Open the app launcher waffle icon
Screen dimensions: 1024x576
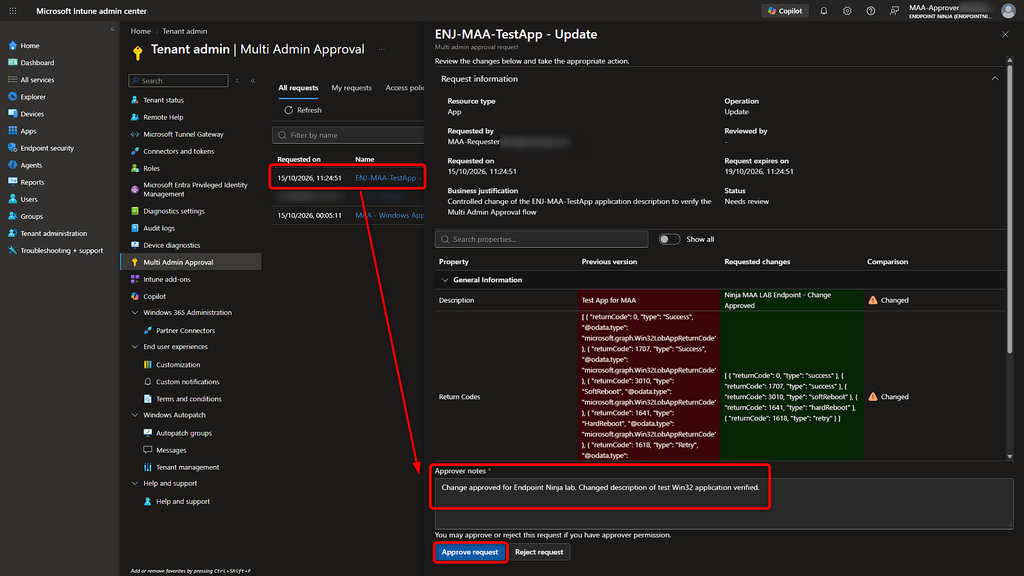point(12,11)
